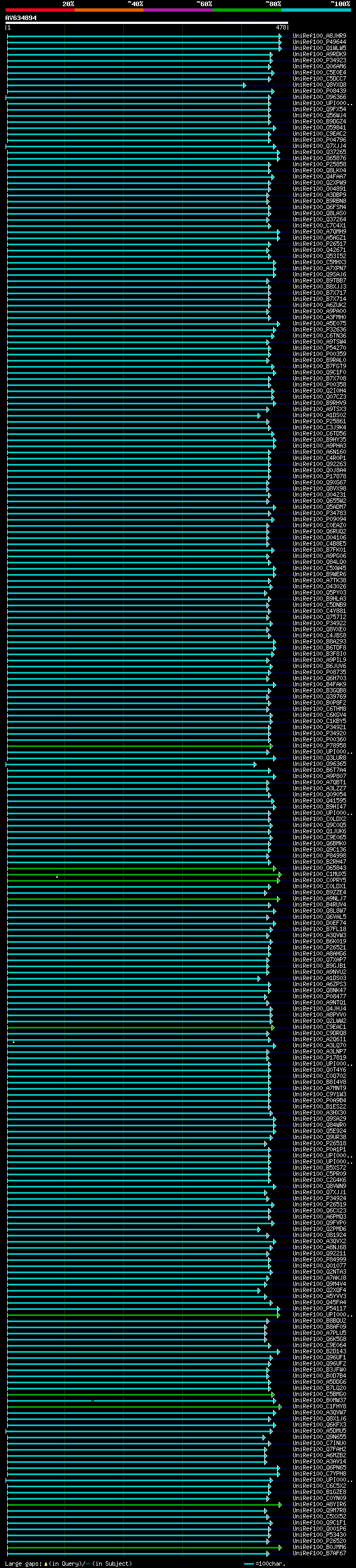The image size is (356, 1568).
Task: Select the UniRef100_Q7XAP7 label
Action: (x=319, y=959)
